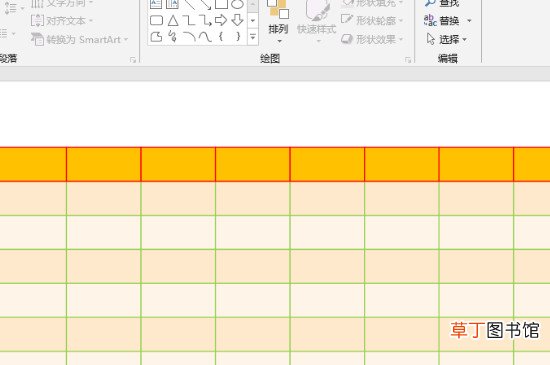550x365 pixels.
Task: Click the first orange header table cell
Action: coord(33,164)
